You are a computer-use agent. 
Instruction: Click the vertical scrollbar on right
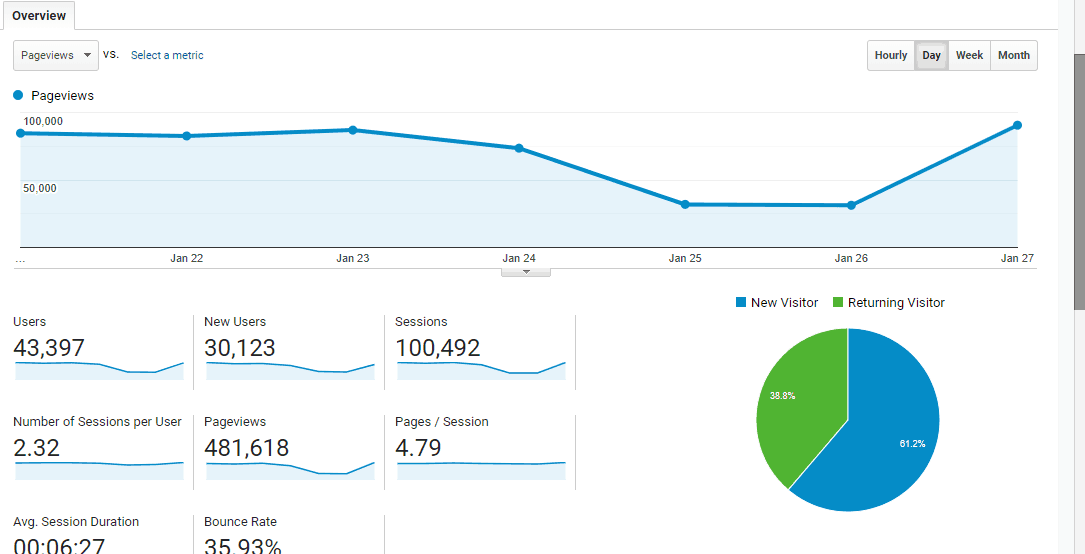pyautogui.click(x=1078, y=180)
